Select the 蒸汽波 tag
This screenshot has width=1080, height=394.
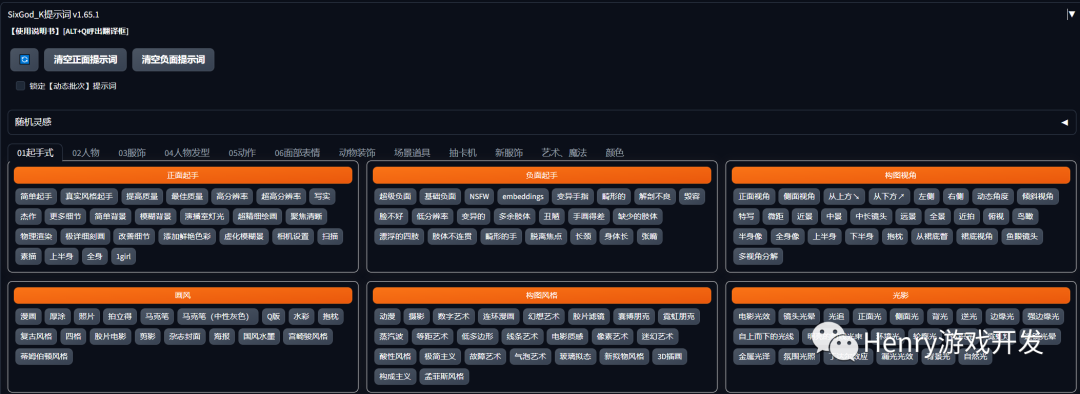pyautogui.click(x=391, y=336)
